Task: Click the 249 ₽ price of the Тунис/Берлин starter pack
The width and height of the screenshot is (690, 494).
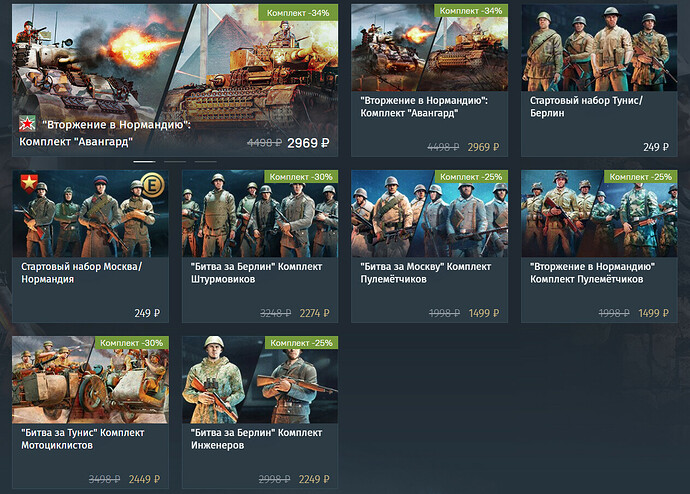Action: 656,147
